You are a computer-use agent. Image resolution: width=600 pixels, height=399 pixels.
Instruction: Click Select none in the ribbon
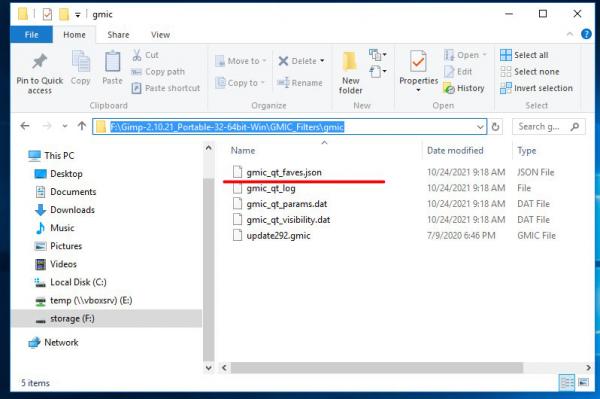pos(530,72)
